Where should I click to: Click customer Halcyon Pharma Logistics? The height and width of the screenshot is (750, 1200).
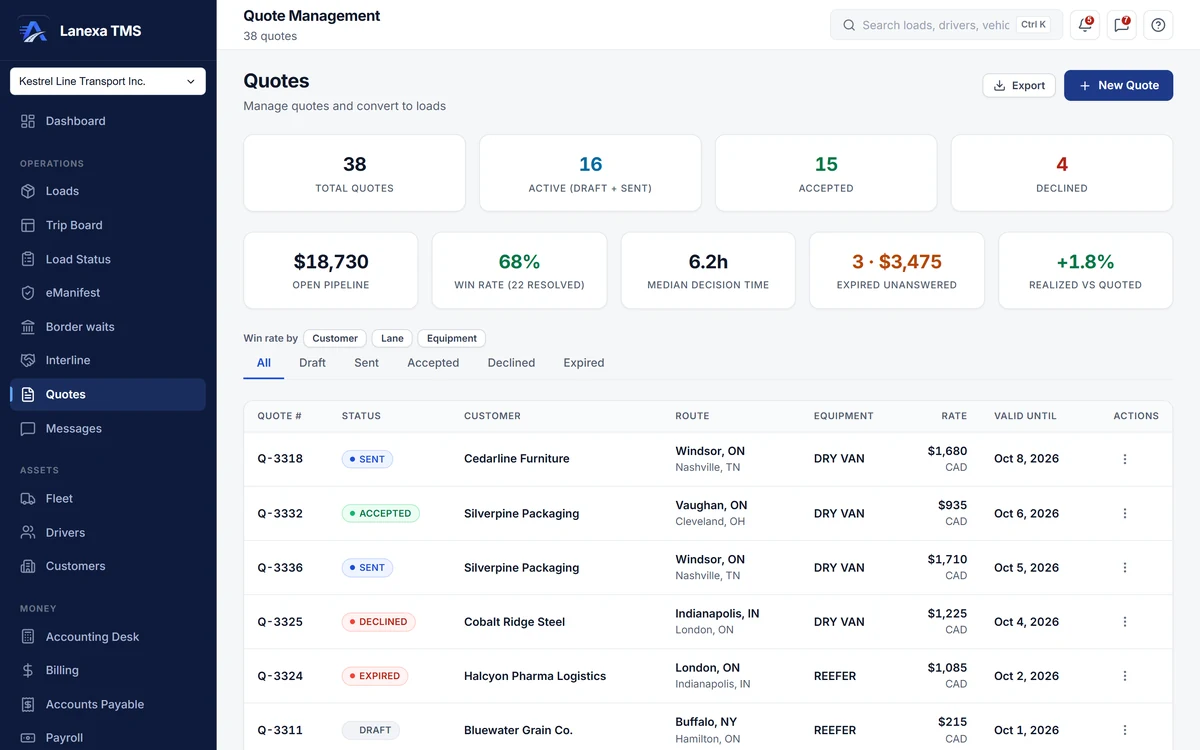(535, 676)
